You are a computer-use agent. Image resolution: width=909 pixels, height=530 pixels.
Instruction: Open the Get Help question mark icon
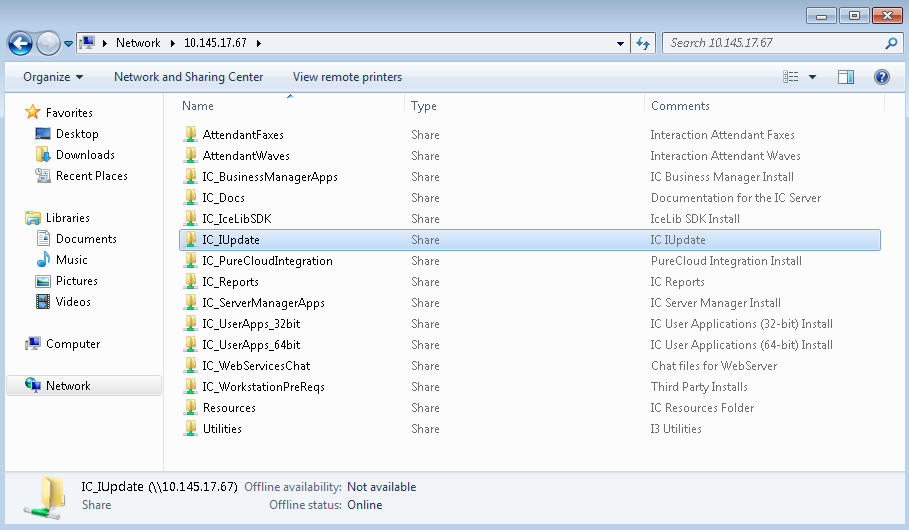point(881,77)
